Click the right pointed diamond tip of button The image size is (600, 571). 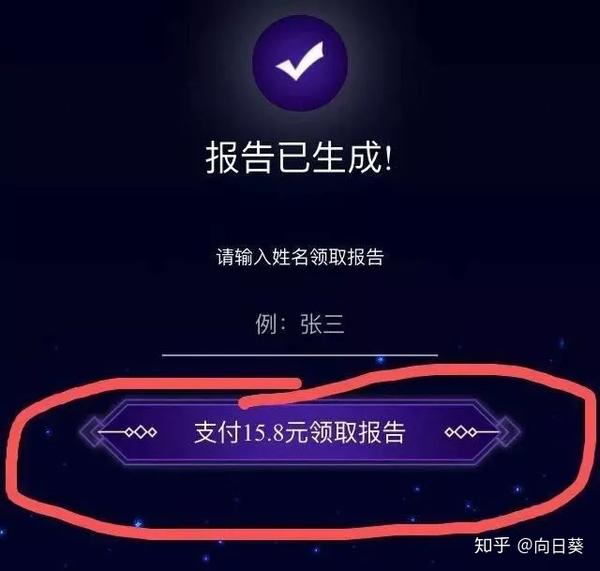(x=509, y=432)
